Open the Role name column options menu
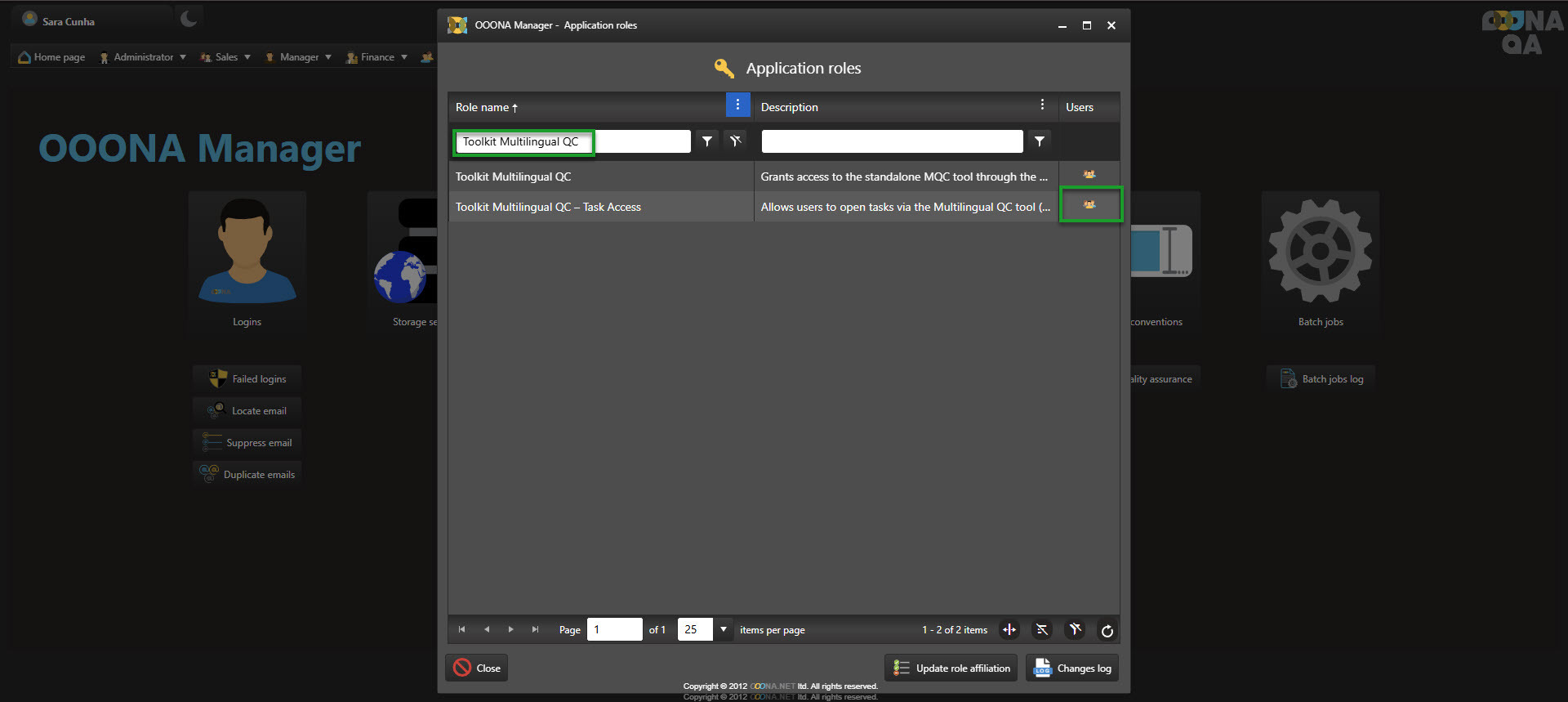 (737, 105)
